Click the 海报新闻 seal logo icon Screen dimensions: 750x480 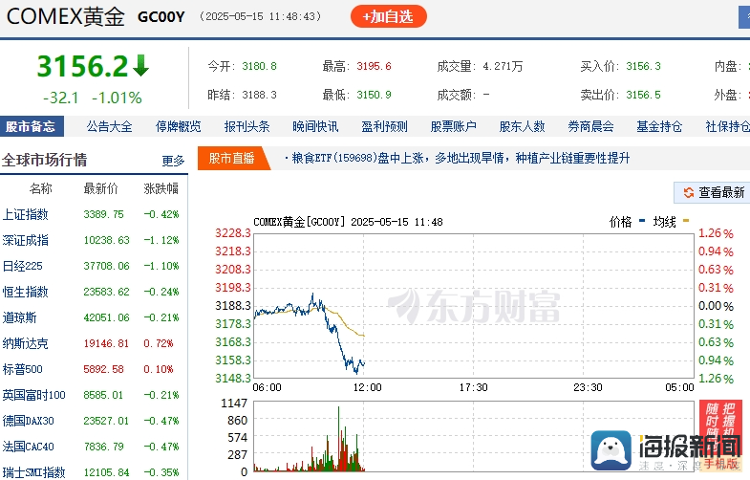click(611, 450)
